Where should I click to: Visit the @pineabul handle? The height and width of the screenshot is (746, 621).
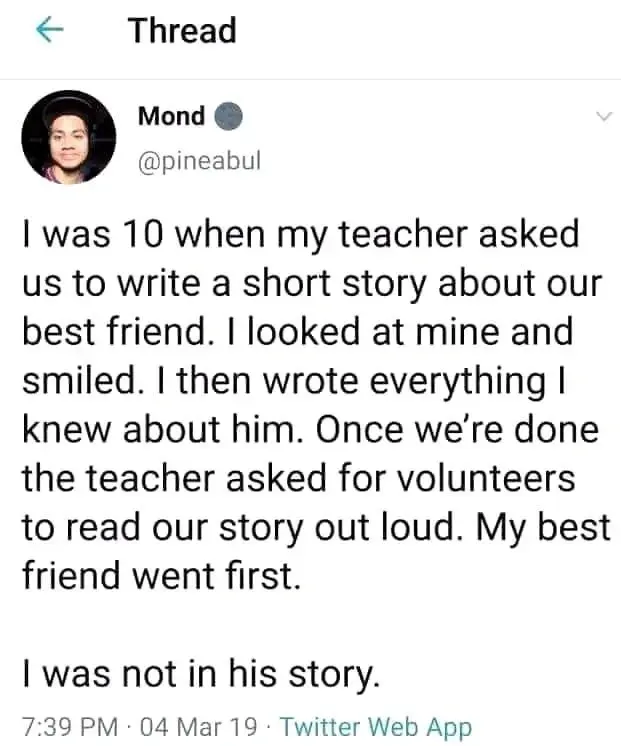point(199,160)
